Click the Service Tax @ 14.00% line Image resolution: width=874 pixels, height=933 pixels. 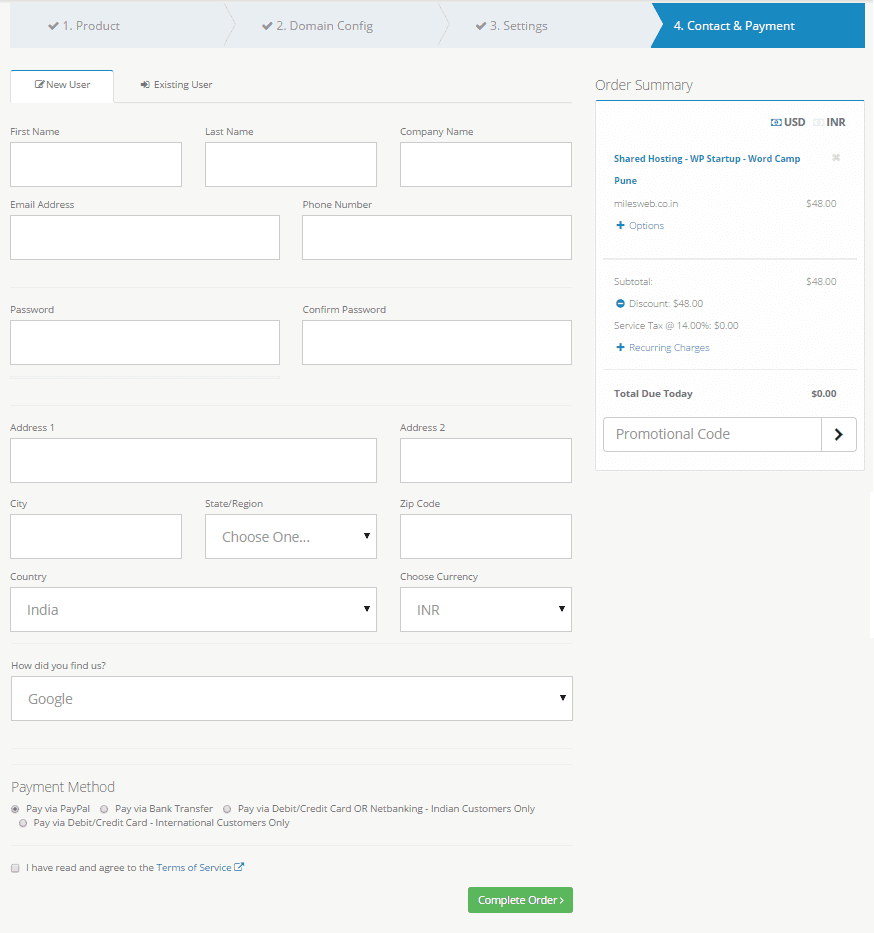click(x=676, y=325)
